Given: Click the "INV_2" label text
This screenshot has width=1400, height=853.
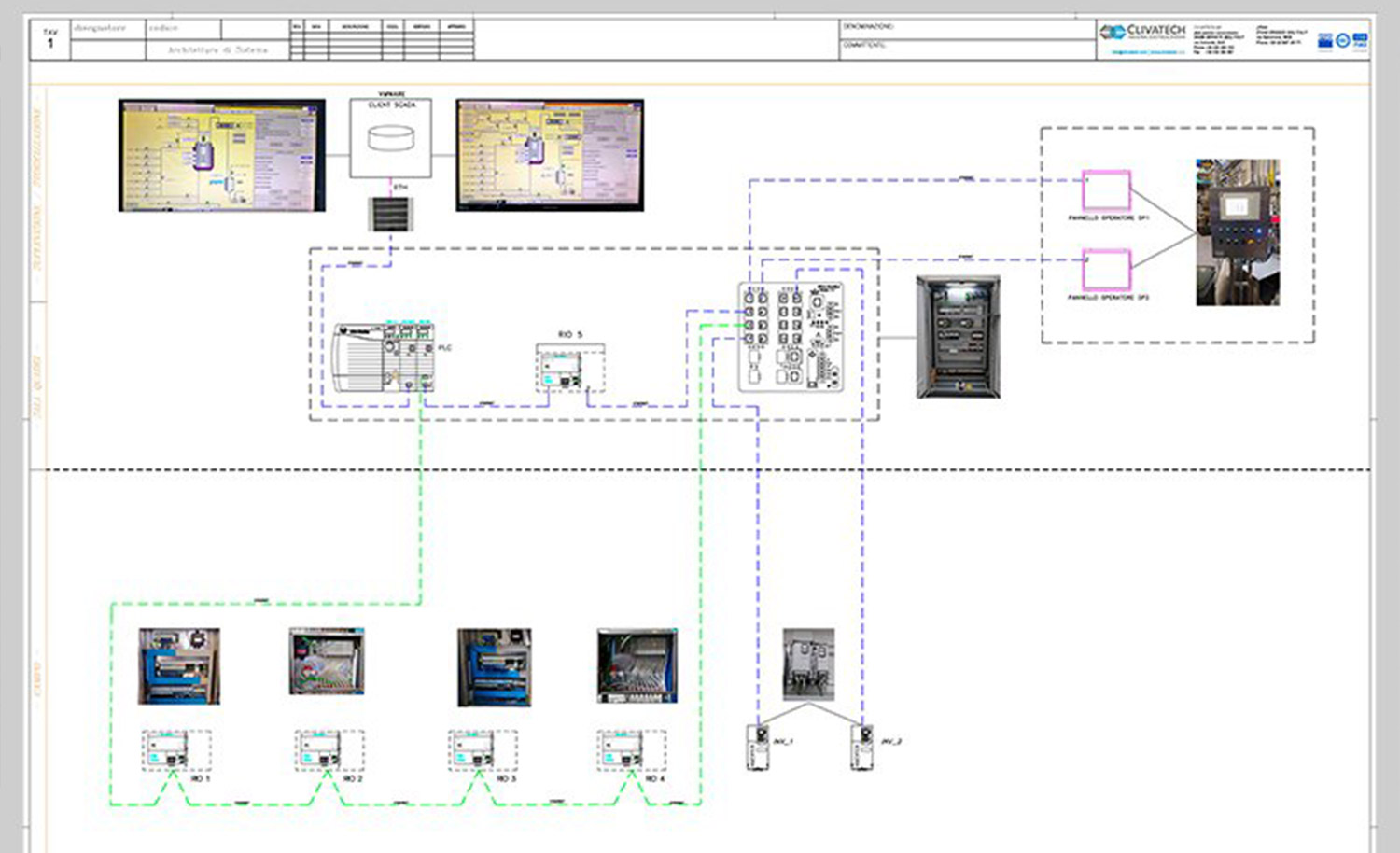Looking at the screenshot, I should [x=891, y=741].
